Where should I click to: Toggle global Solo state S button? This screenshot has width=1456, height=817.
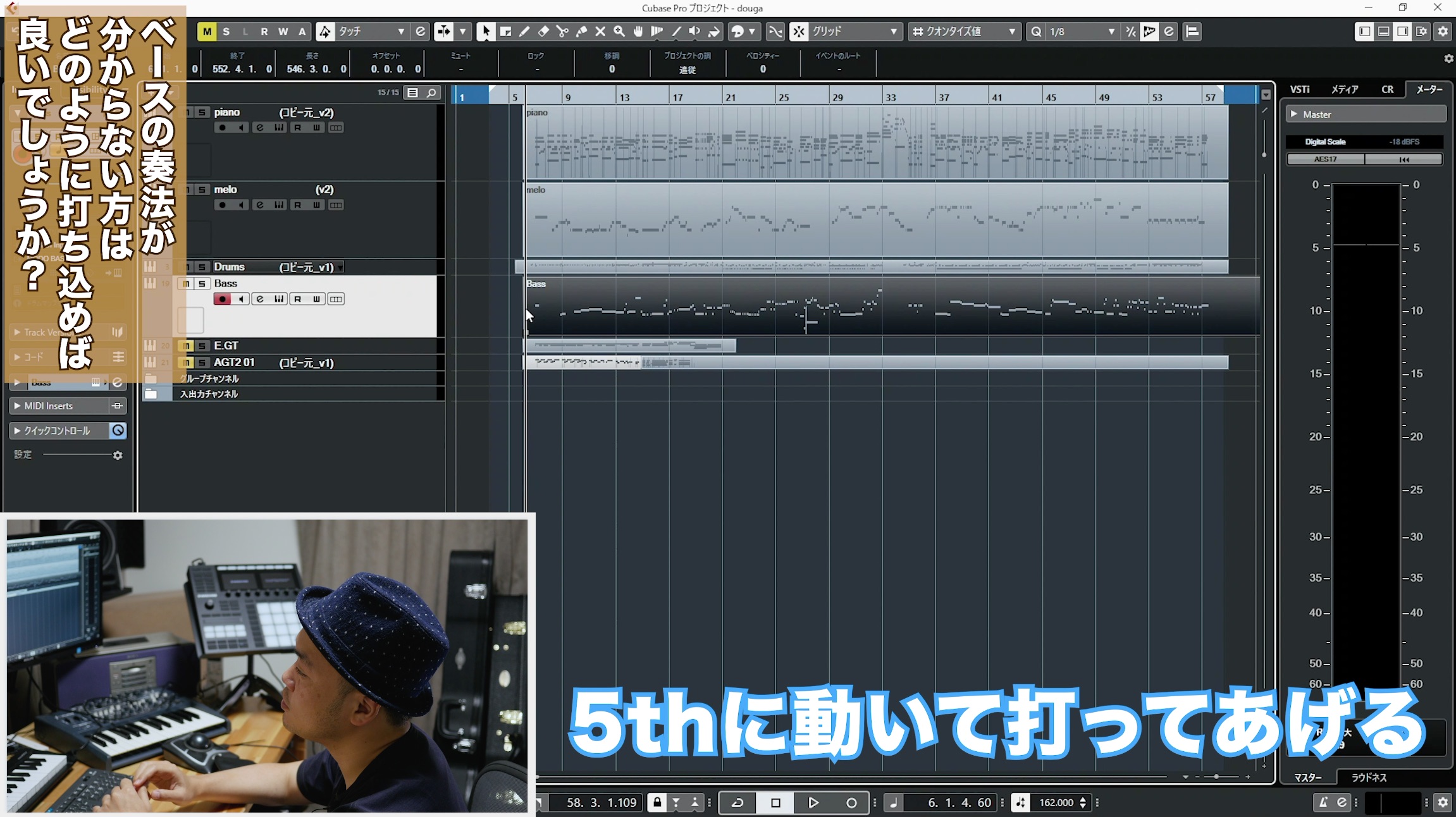pos(226,32)
